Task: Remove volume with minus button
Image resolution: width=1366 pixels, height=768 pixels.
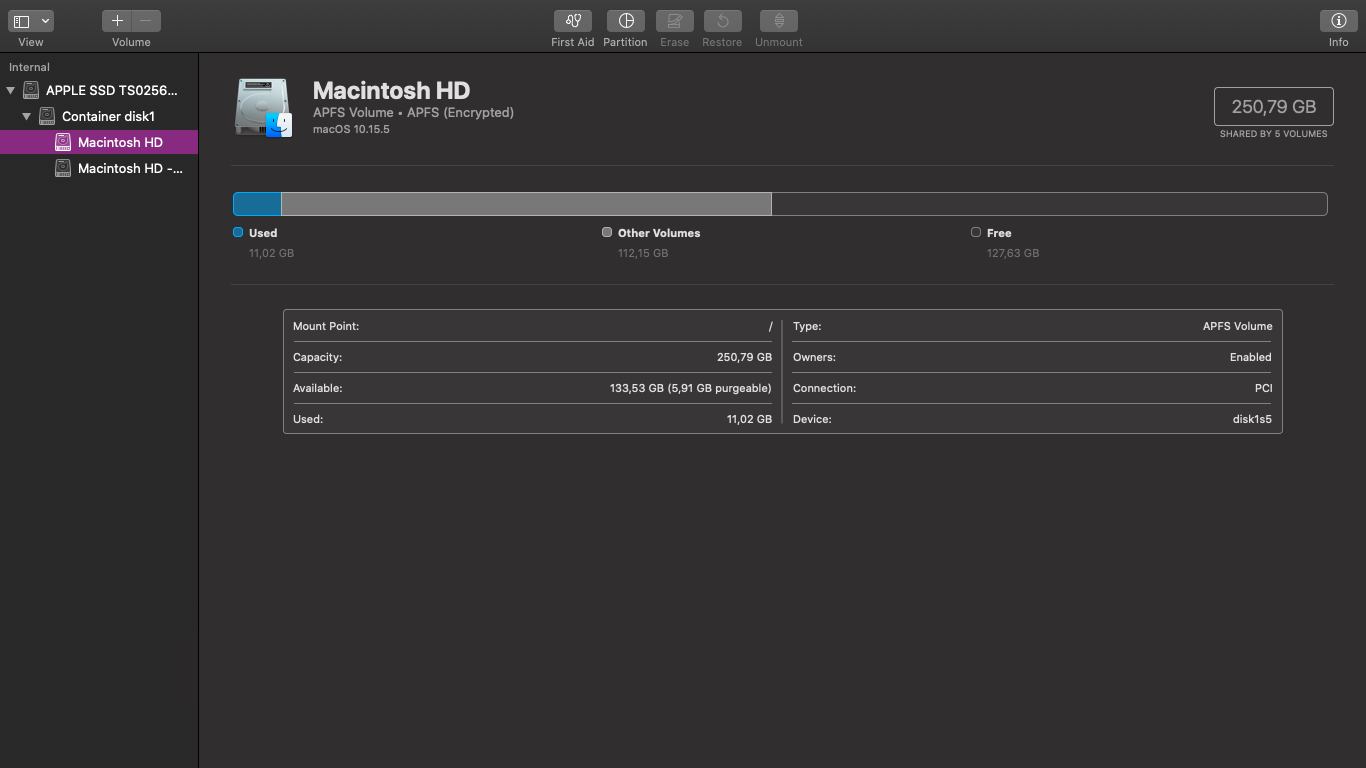Action: pos(146,21)
